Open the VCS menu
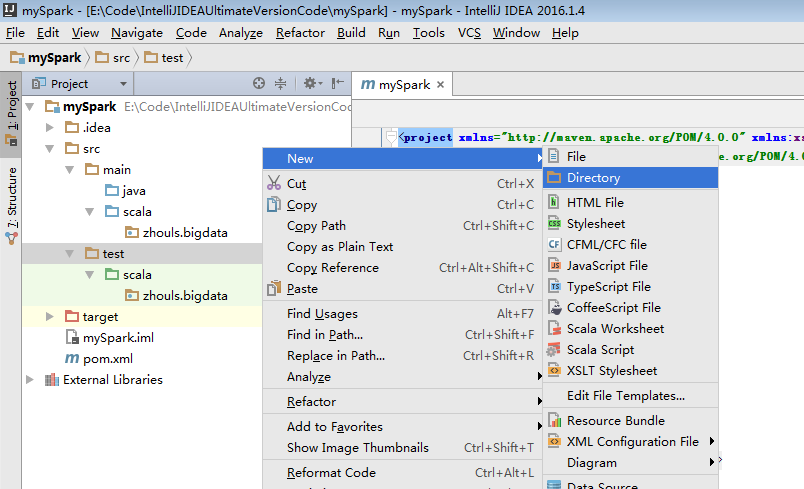This screenshot has width=804, height=489. point(469,33)
